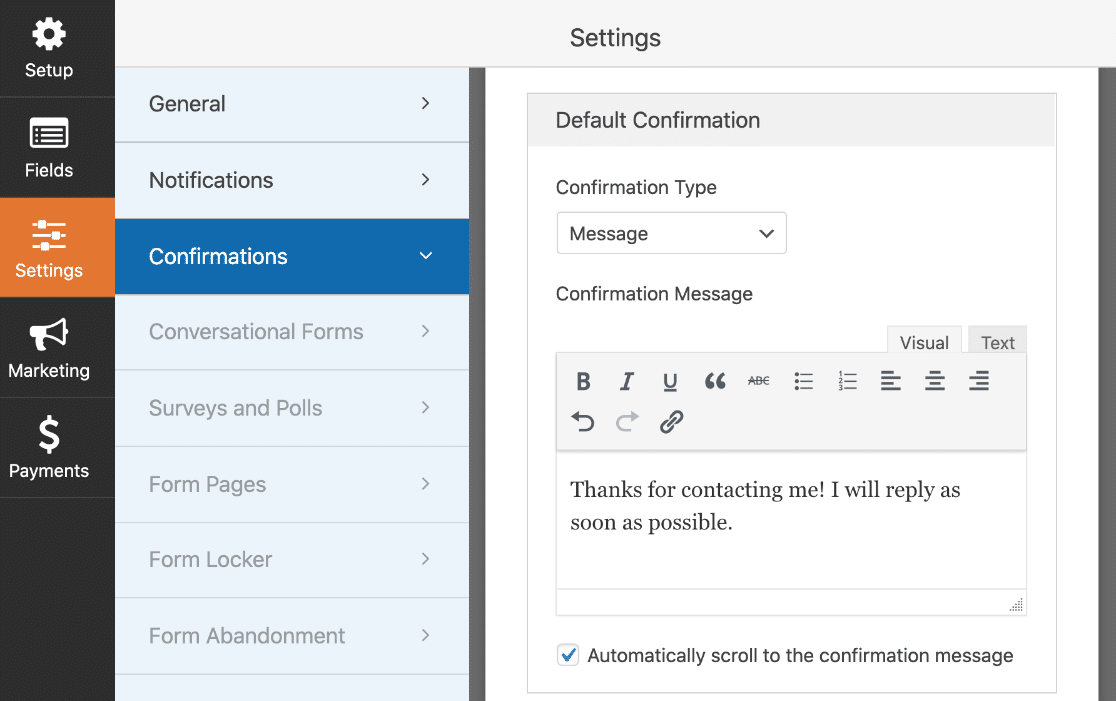Image resolution: width=1116 pixels, height=701 pixels.
Task: Expand Surveys and Polls chevron
Action: pyautogui.click(x=425, y=408)
